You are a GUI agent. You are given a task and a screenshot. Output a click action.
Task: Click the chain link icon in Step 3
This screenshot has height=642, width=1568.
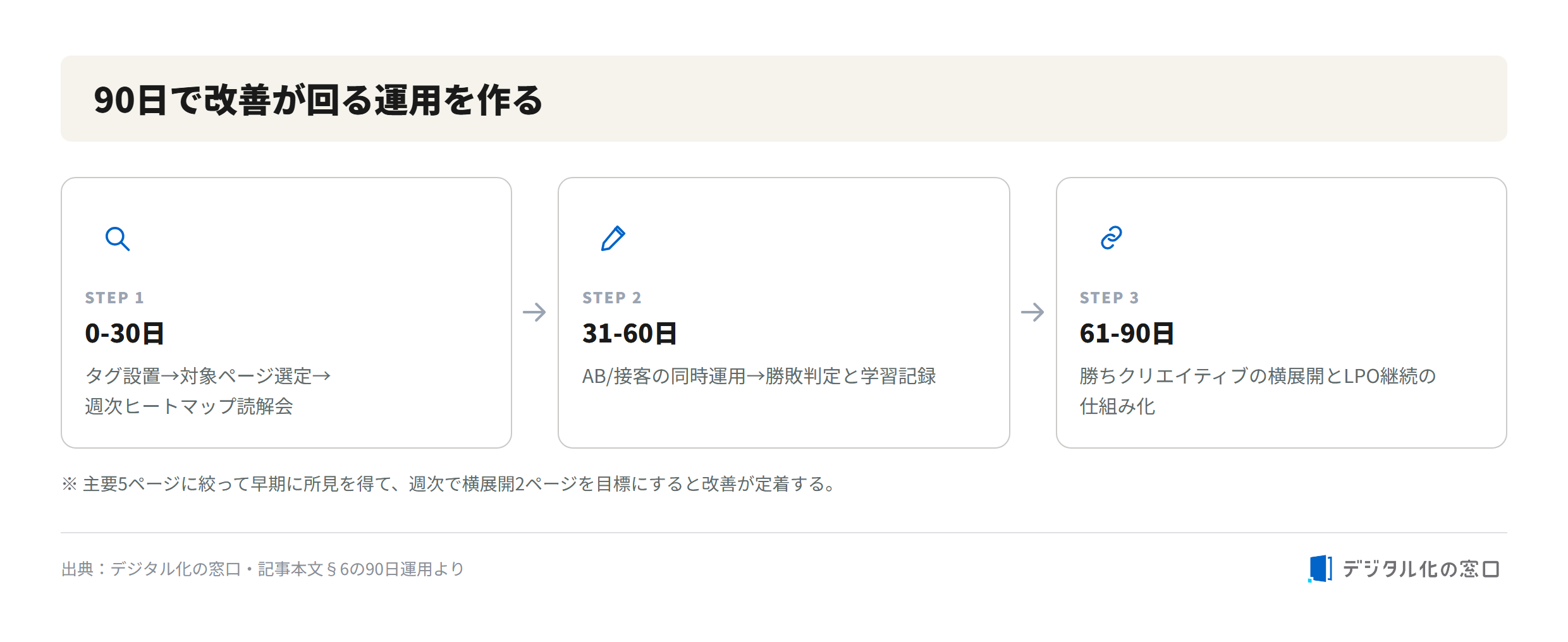[1111, 238]
